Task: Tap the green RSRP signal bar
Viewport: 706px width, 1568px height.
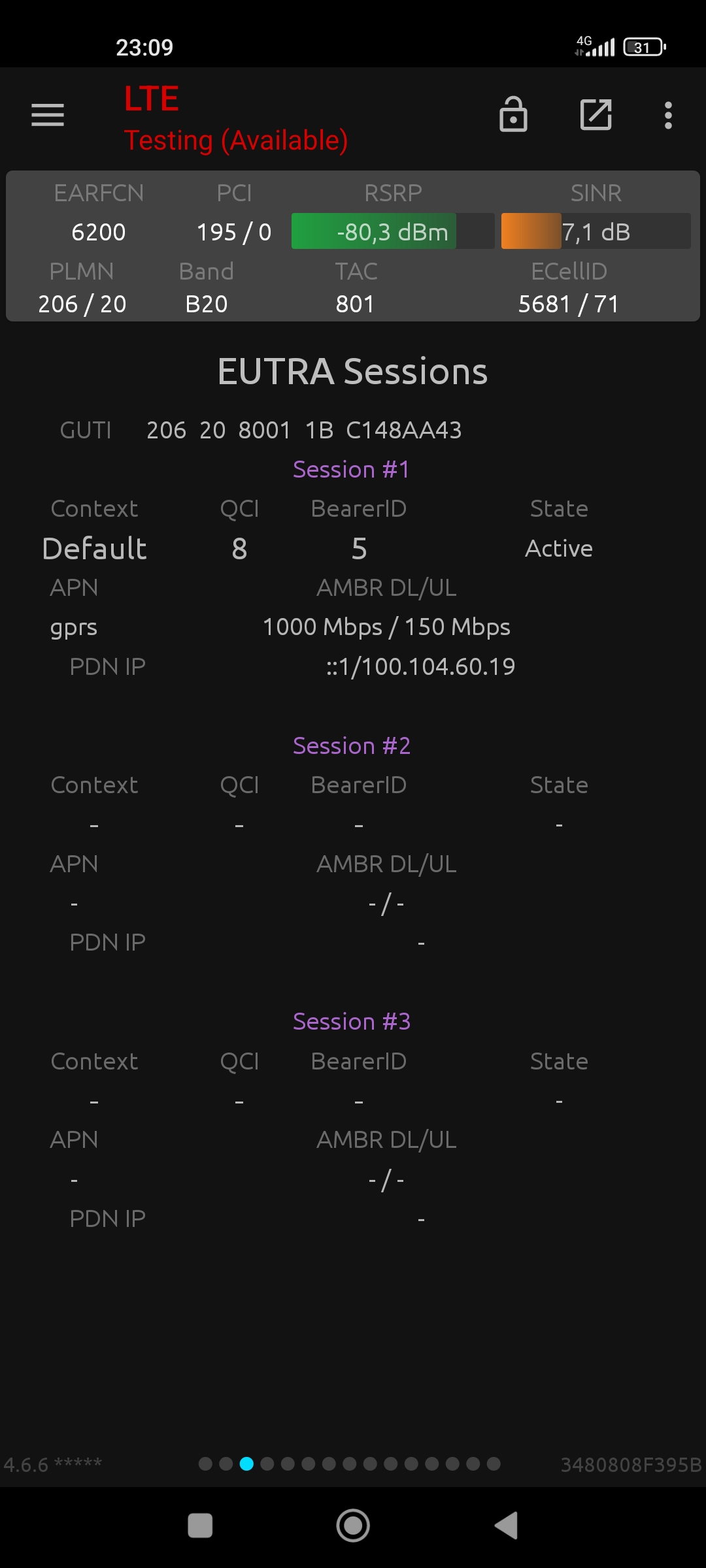Action: [374, 231]
